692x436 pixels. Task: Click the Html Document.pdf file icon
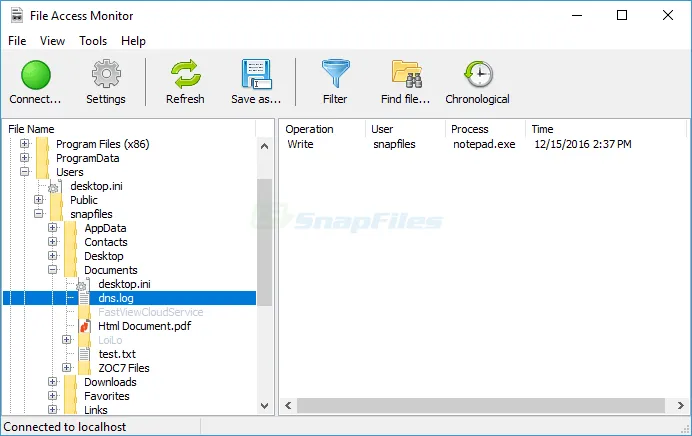click(x=84, y=327)
